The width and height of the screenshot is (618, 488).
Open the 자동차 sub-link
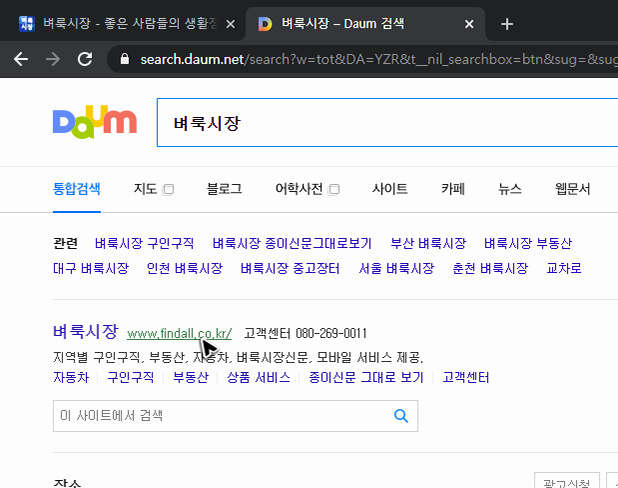[x=71, y=377]
